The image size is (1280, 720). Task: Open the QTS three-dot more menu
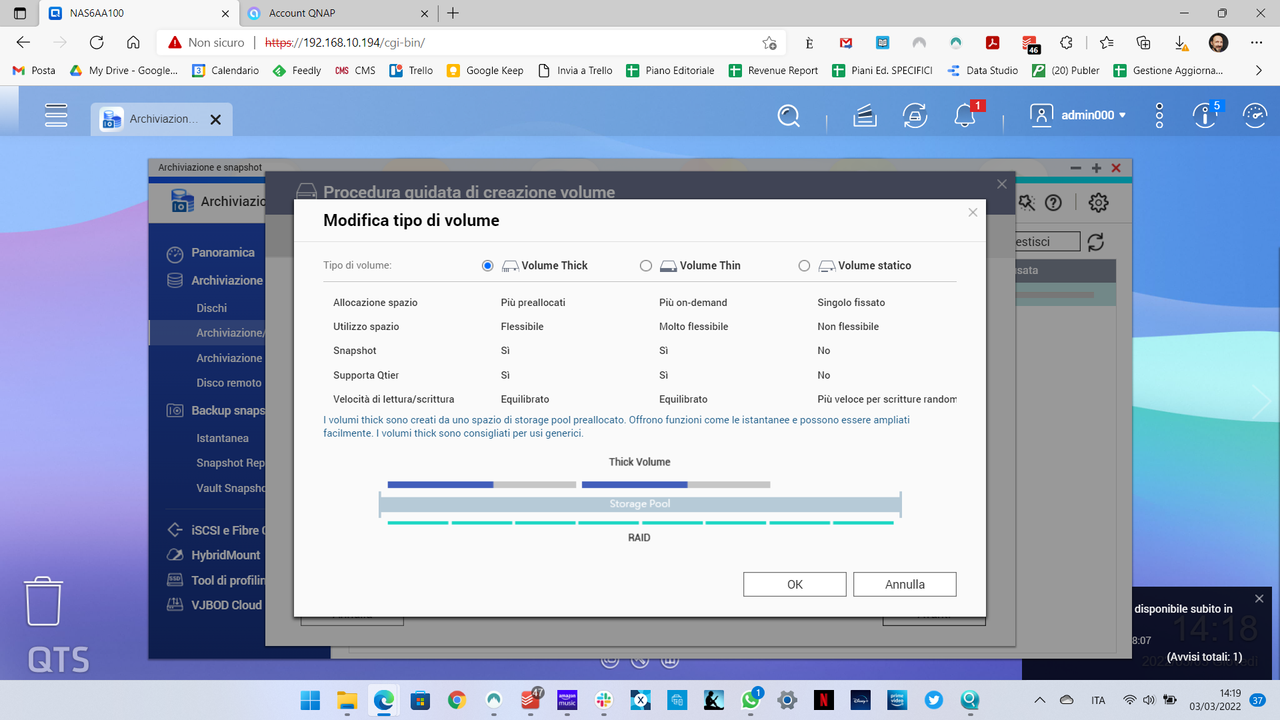click(x=1159, y=116)
